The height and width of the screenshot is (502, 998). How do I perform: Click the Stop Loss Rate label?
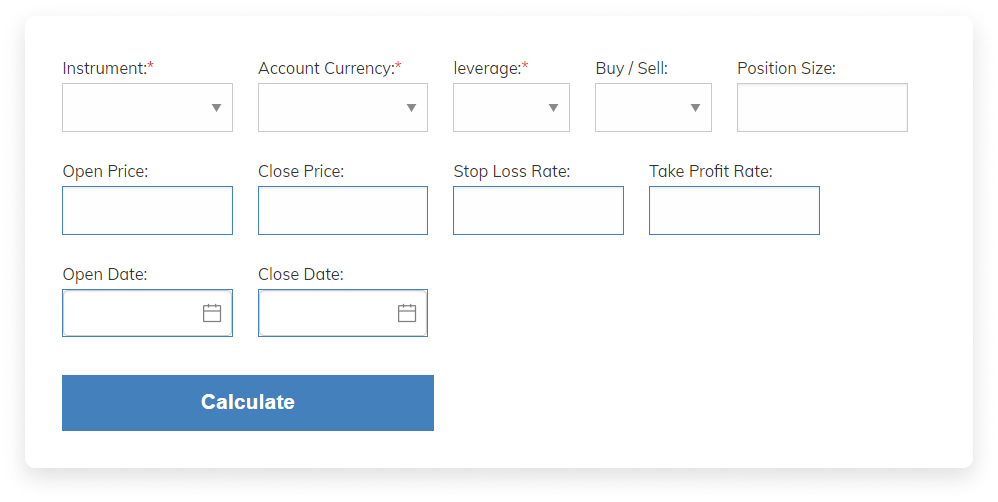[x=512, y=171]
